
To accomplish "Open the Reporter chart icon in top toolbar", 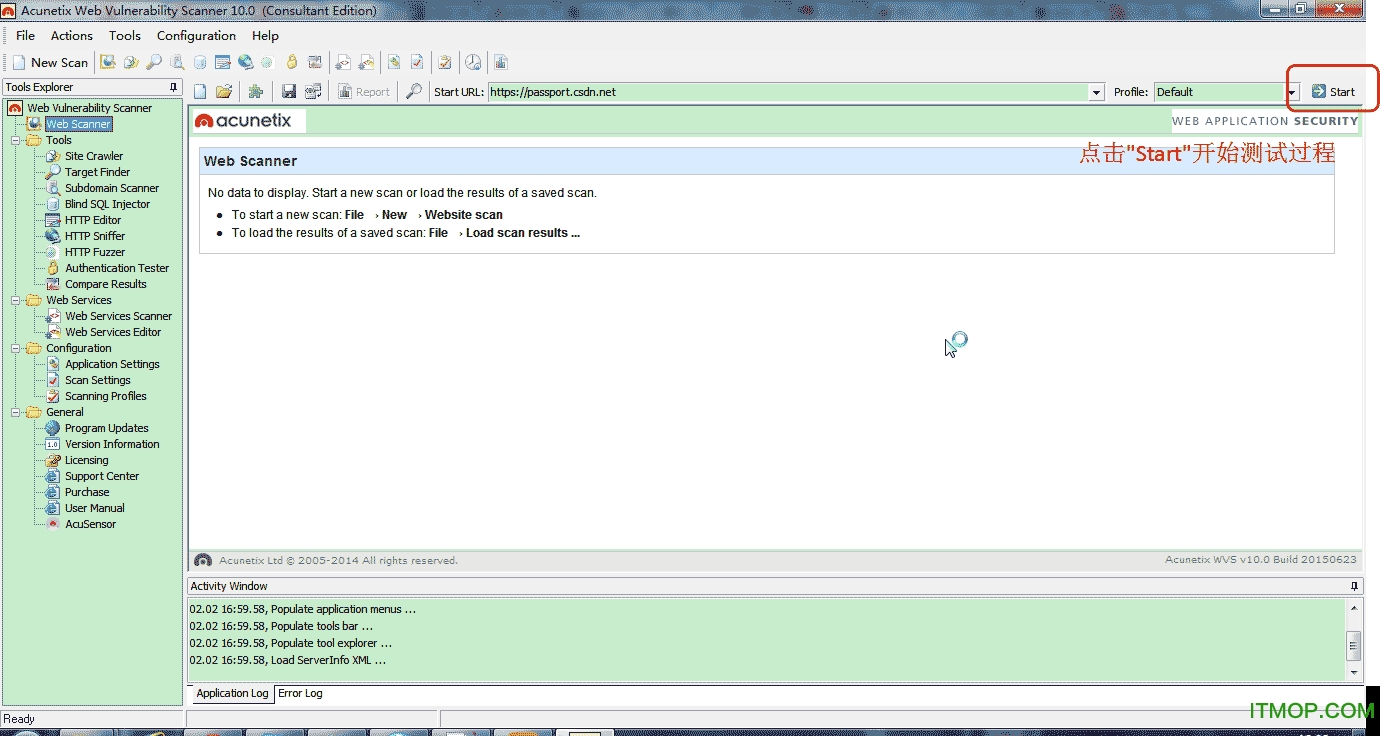I will [x=501, y=62].
